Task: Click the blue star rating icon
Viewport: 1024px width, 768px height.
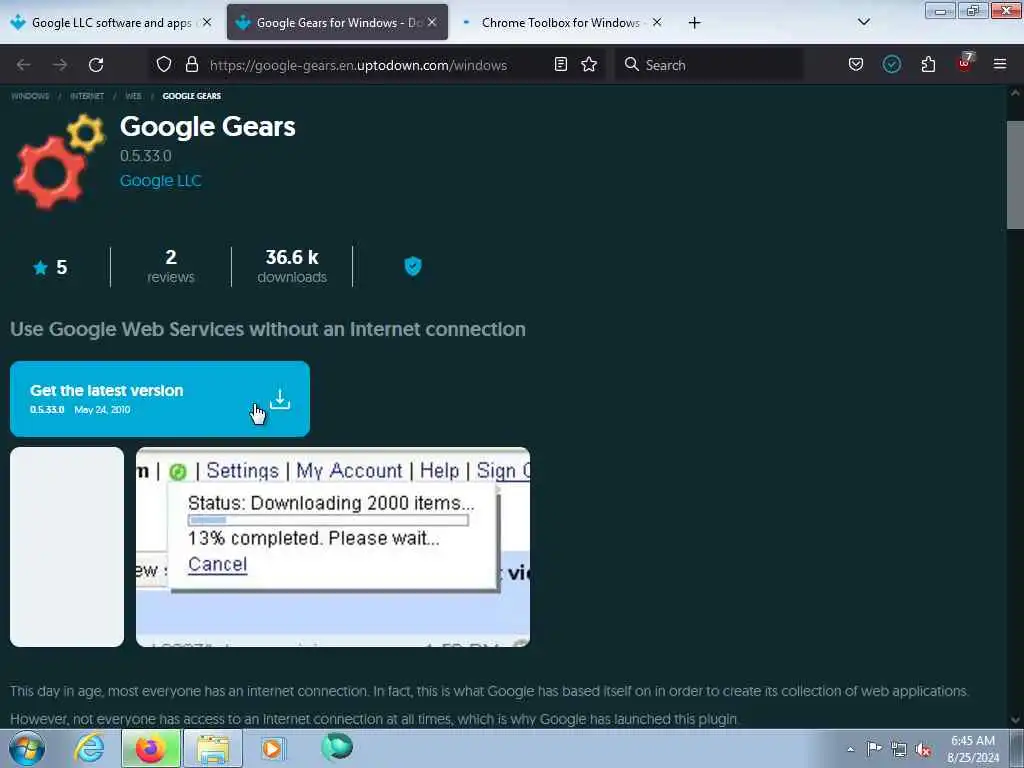Action: point(40,268)
